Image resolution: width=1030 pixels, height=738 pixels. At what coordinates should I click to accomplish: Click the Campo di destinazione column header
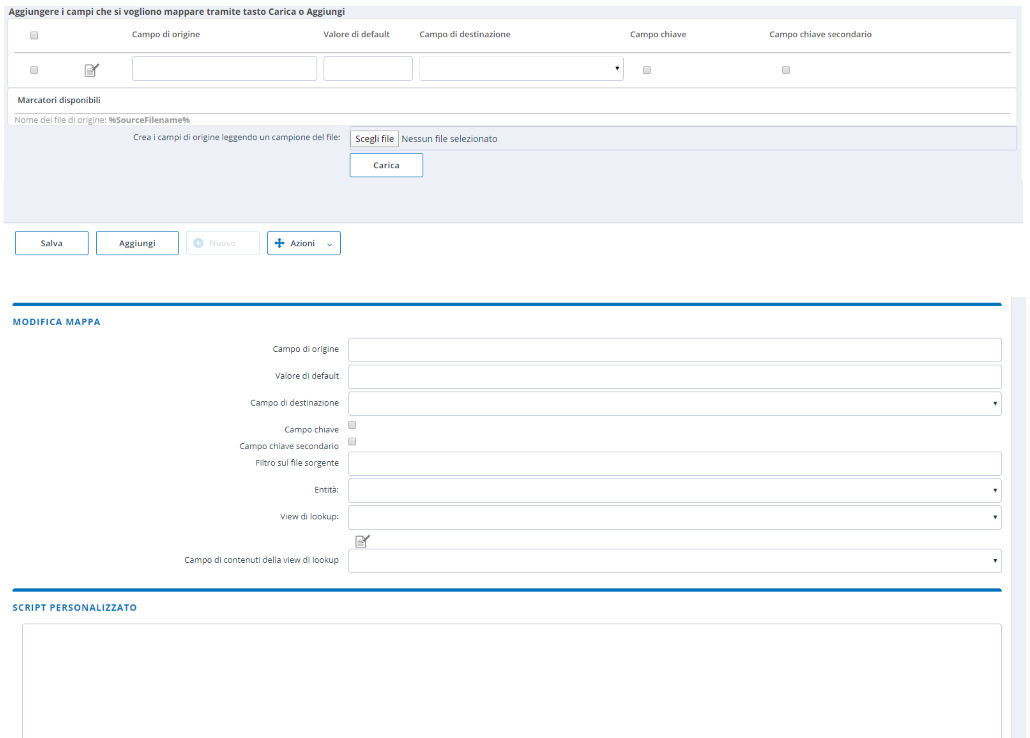tap(465, 34)
